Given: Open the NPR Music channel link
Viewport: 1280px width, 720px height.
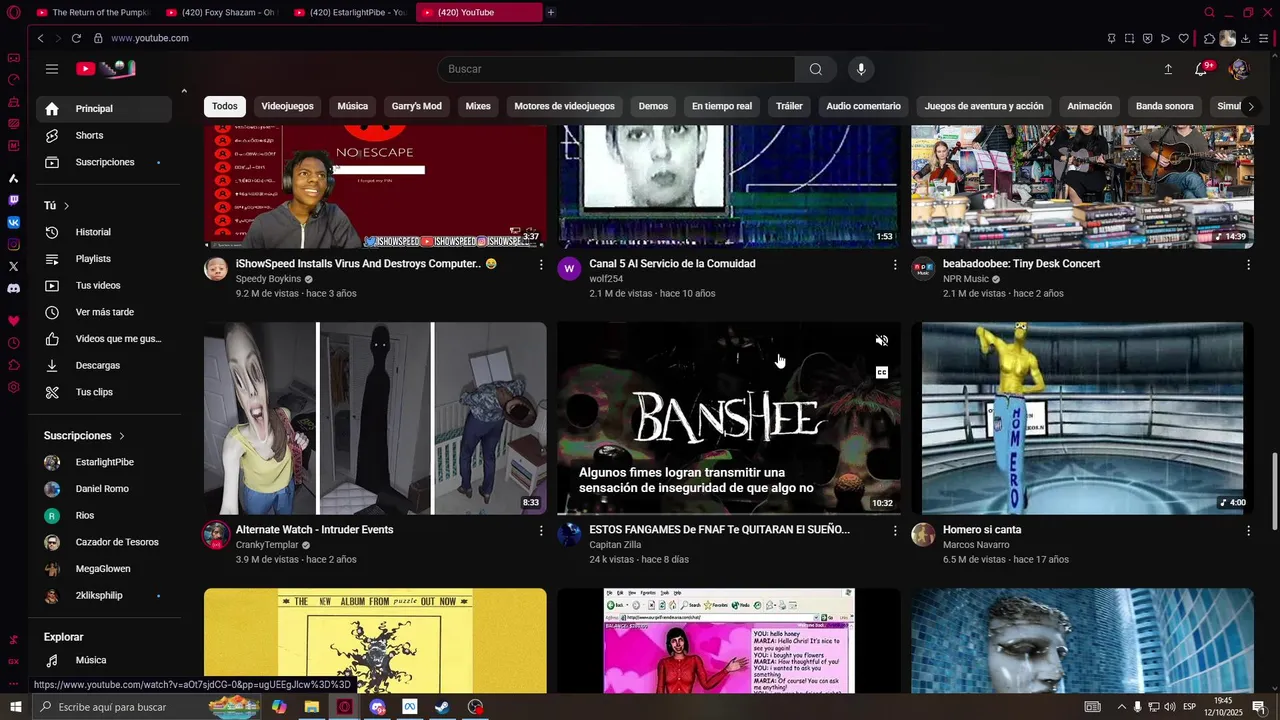Looking at the screenshot, I should coord(965,279).
